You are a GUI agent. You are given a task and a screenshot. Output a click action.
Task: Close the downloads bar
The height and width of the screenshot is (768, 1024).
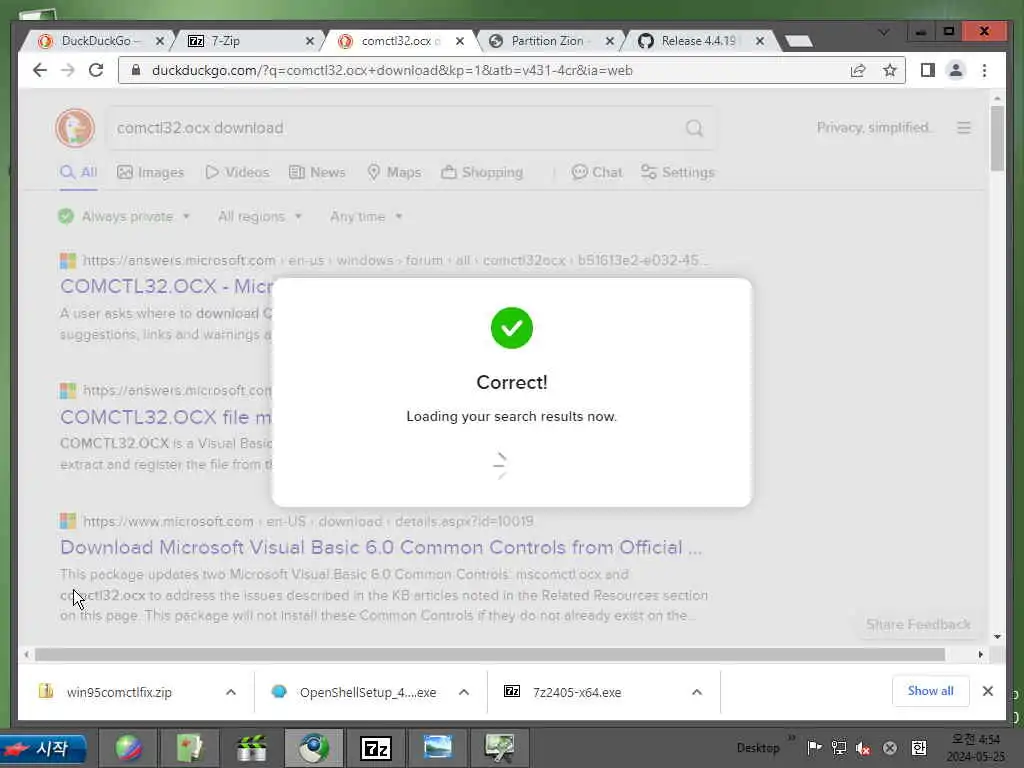[987, 691]
